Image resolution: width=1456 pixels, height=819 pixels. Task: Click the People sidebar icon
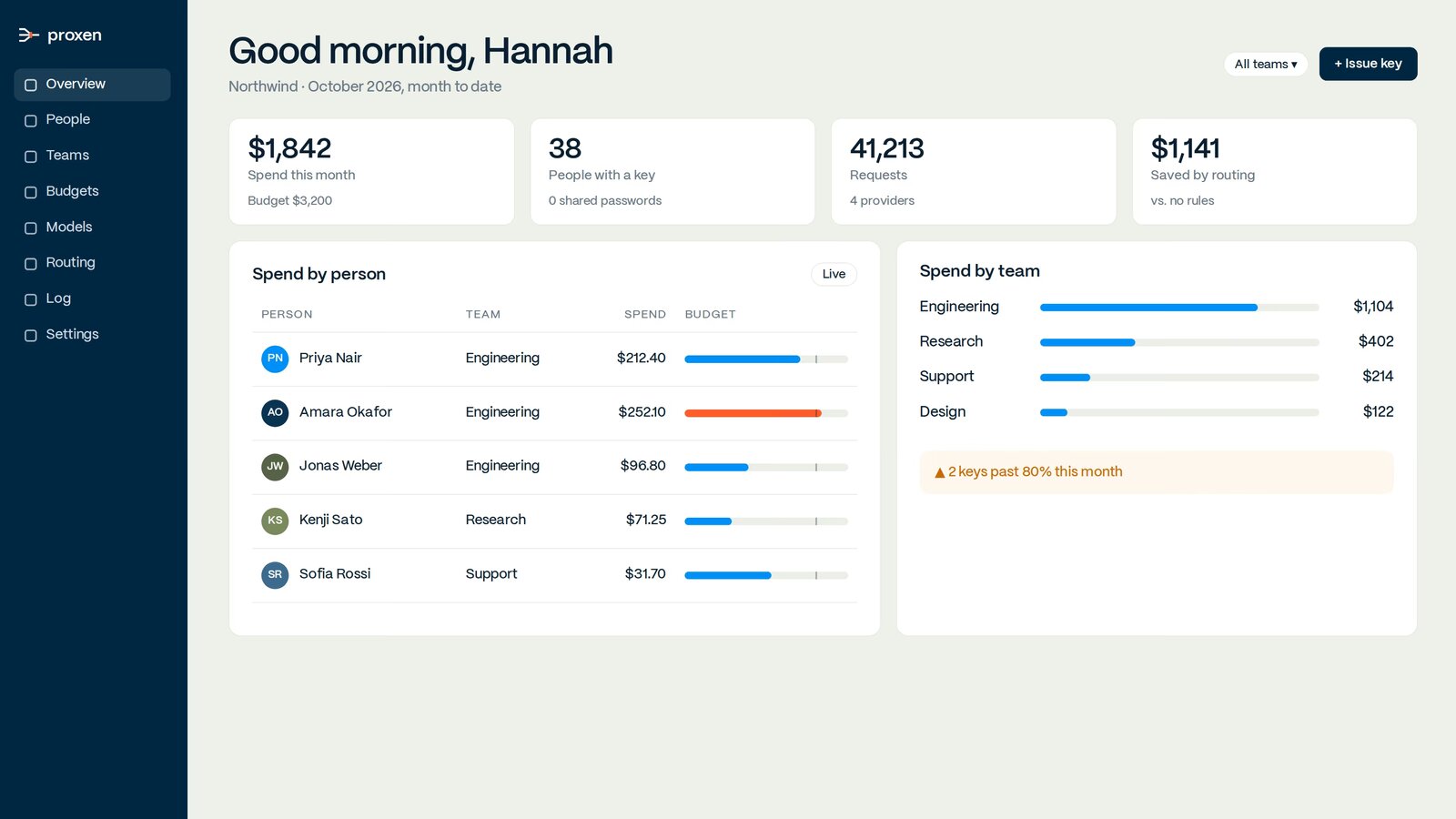coord(31,120)
